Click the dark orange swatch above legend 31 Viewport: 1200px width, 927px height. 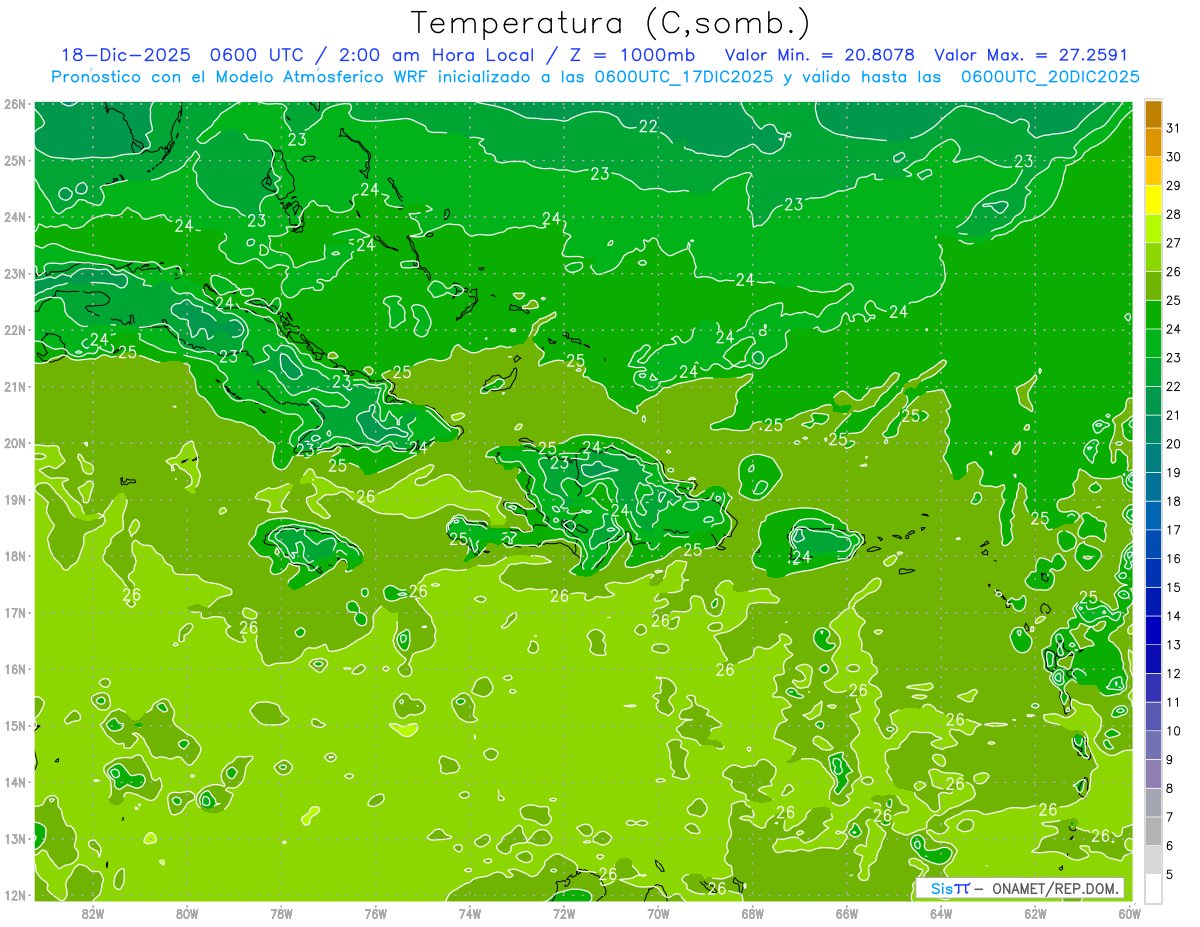pos(1153,113)
